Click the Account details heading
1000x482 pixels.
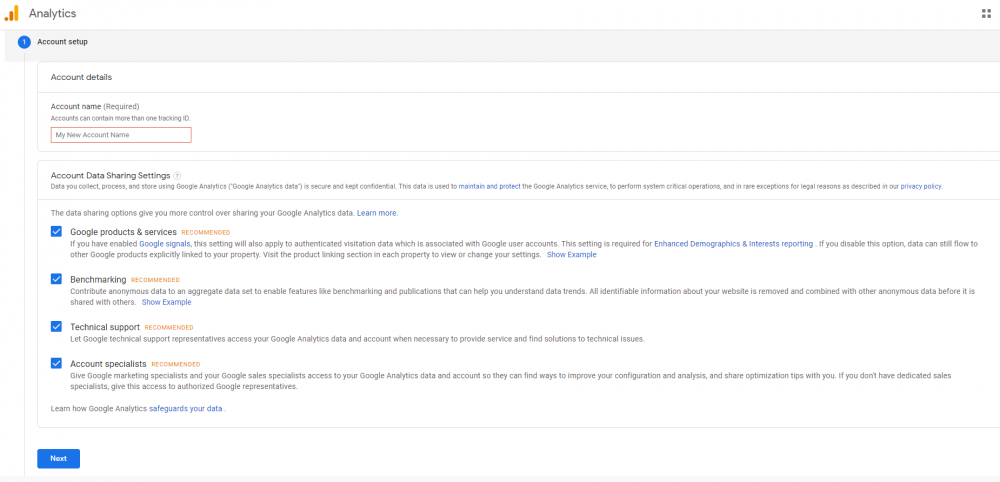(x=81, y=77)
